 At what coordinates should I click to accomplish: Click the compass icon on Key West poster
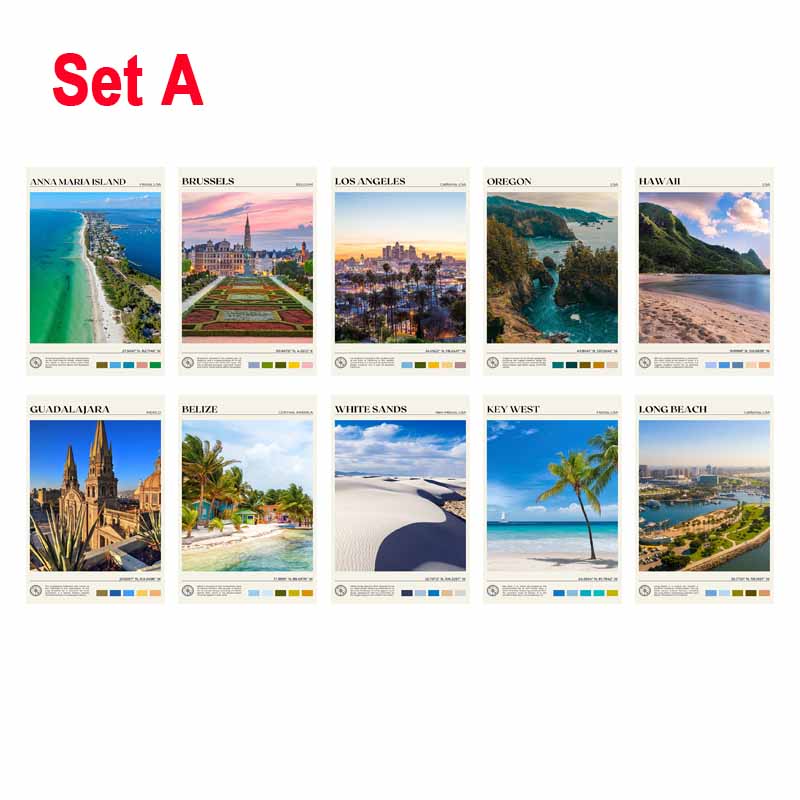tap(493, 591)
